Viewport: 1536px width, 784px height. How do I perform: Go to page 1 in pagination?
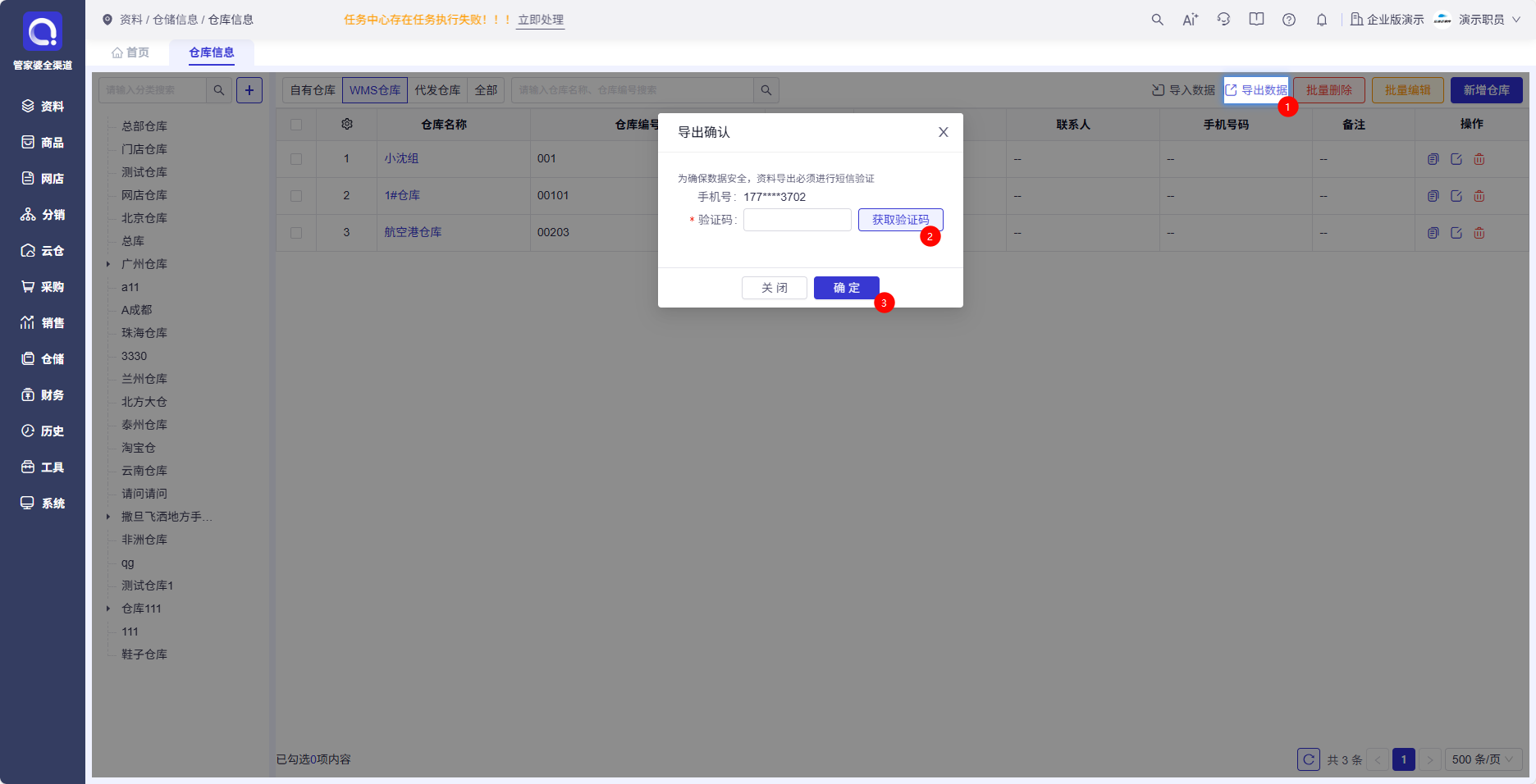pyautogui.click(x=1404, y=759)
